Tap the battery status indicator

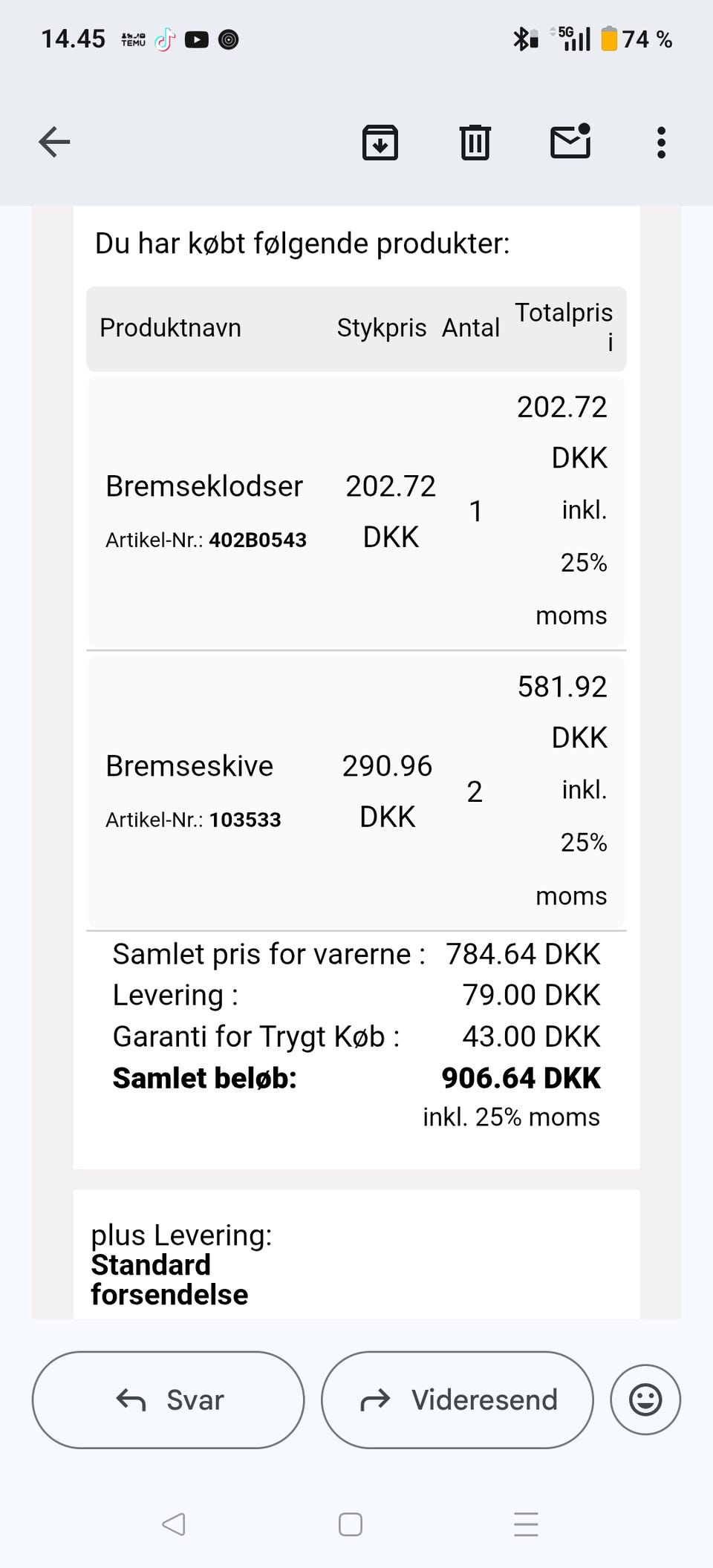click(x=609, y=39)
